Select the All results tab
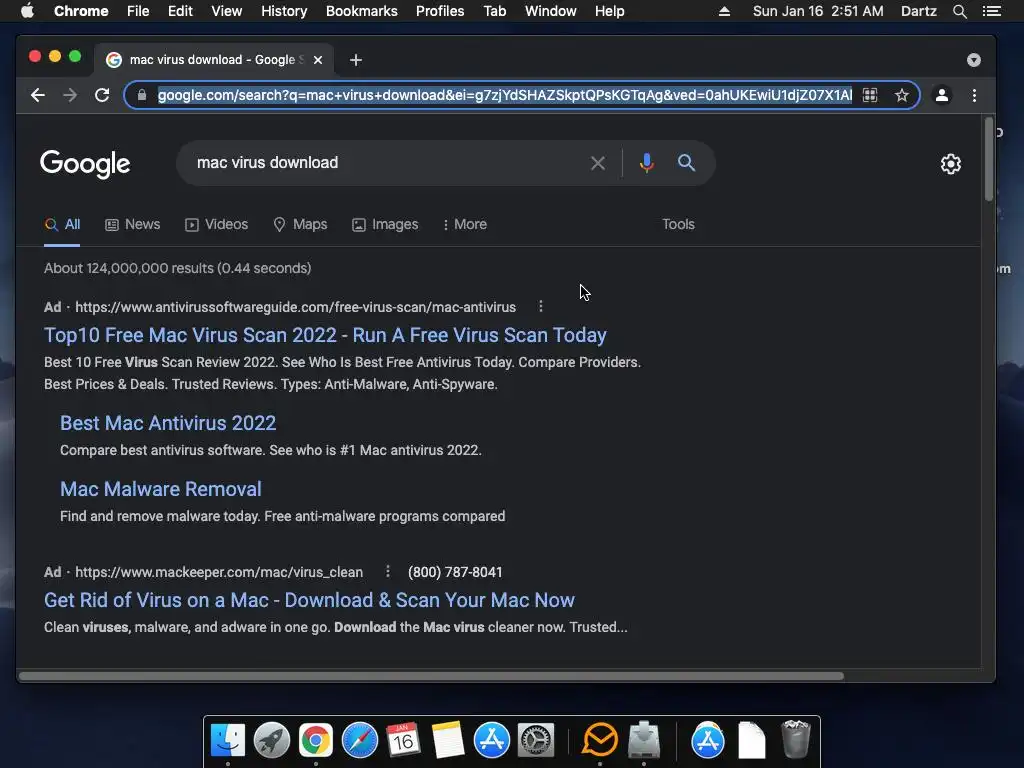The height and width of the screenshot is (768, 1024). coord(62,225)
